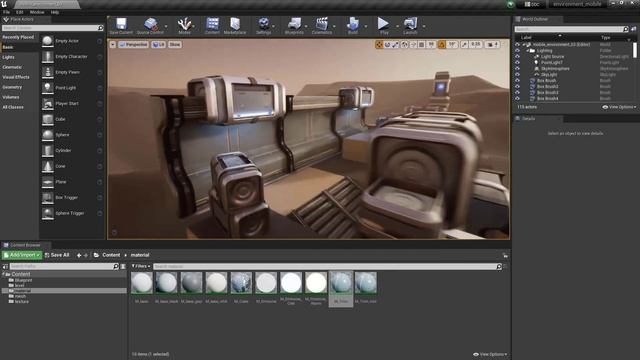Screen dimensions: 640x360
Task: Toggle visibility of Light Source
Action: (x=517, y=57)
